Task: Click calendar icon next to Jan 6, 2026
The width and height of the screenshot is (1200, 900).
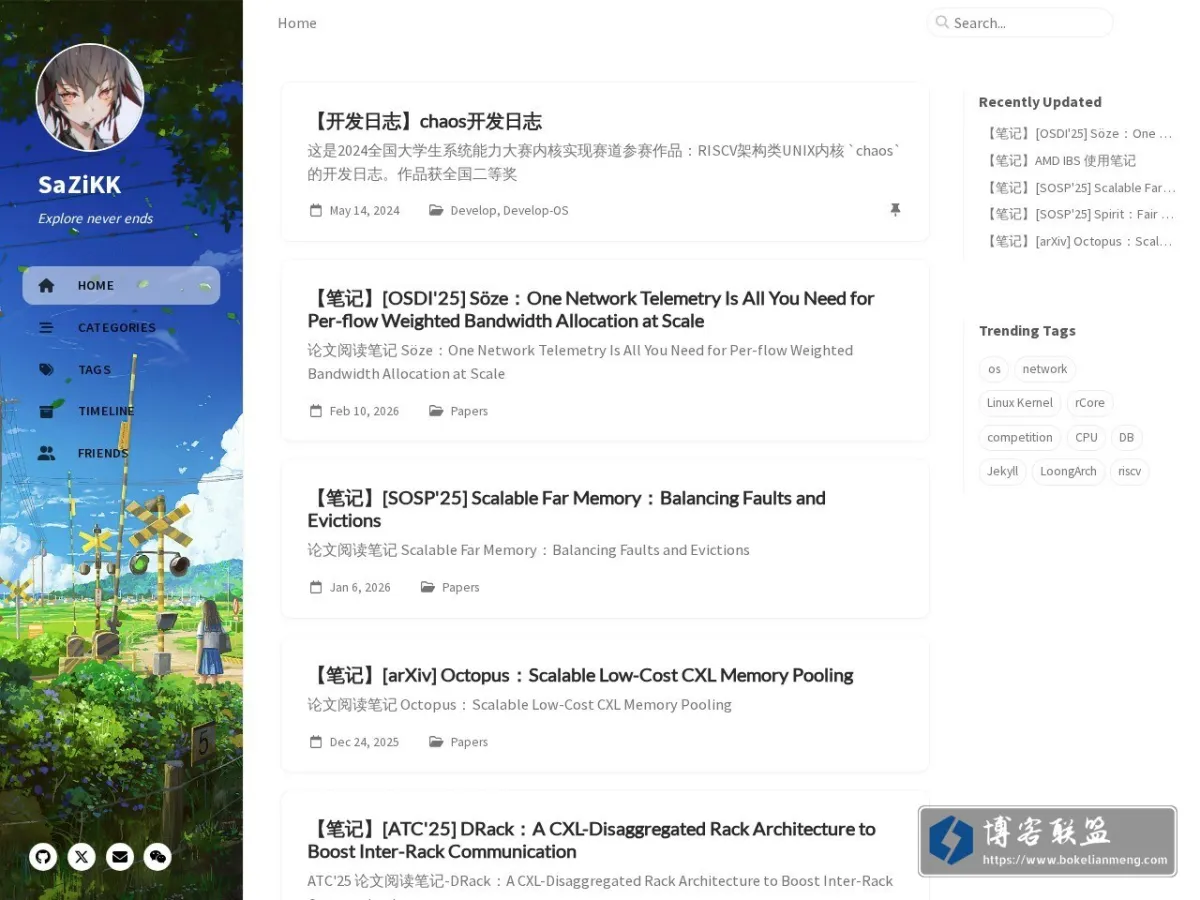Action: [x=316, y=587]
